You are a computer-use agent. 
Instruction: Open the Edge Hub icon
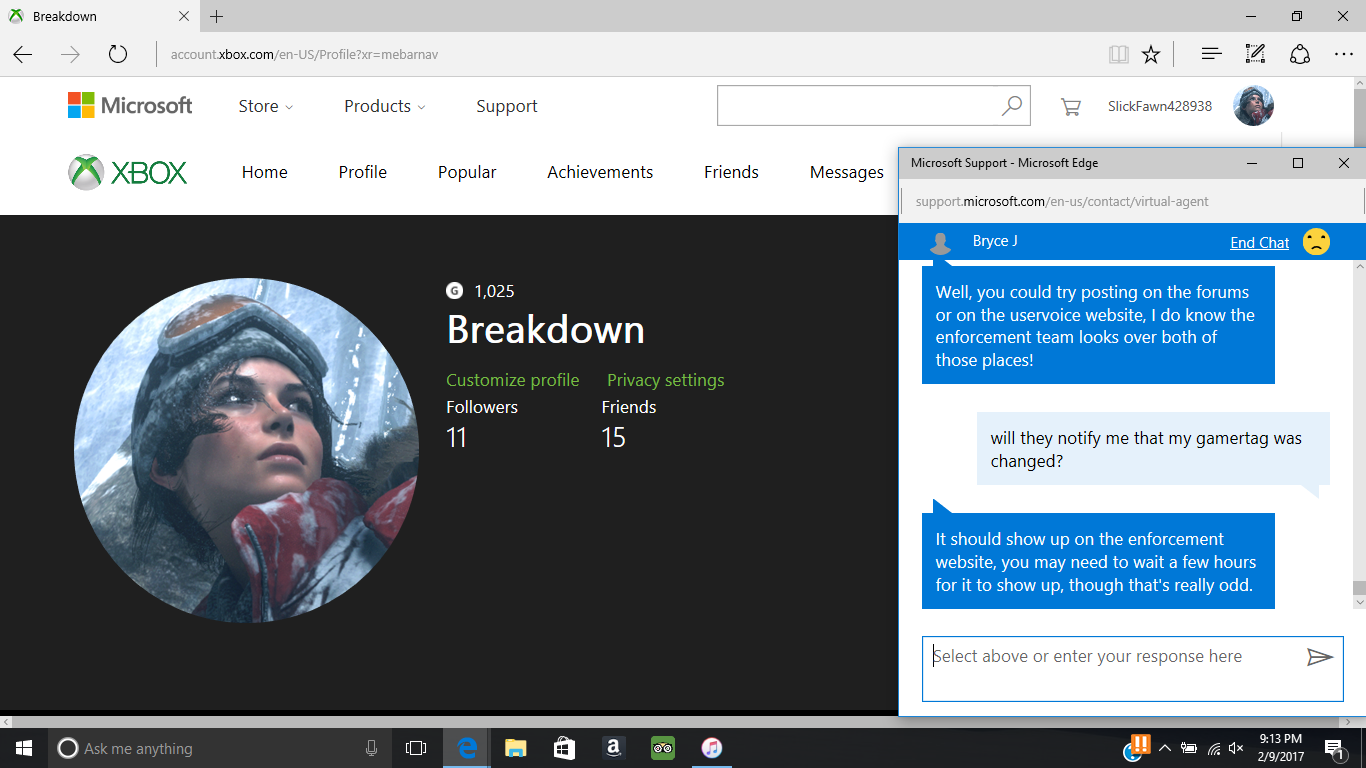point(1212,54)
